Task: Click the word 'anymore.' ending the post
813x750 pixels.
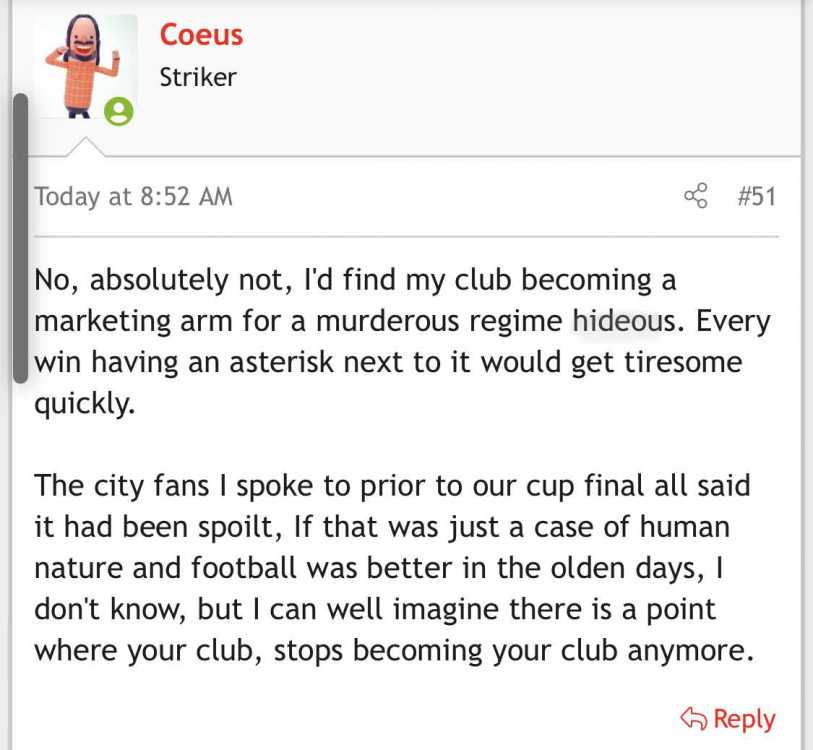Action: click(691, 651)
